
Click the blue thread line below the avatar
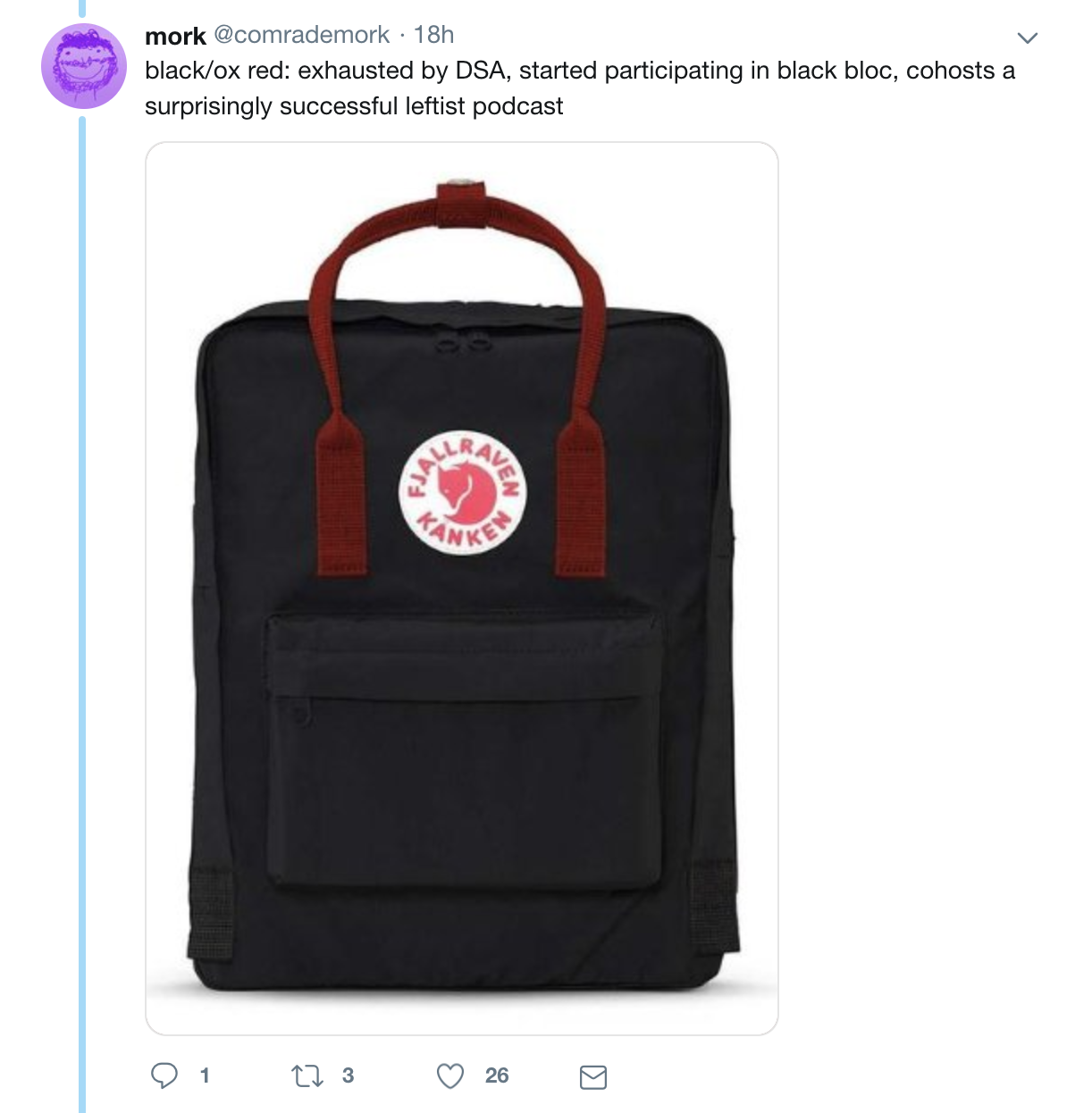pyautogui.click(x=82, y=615)
